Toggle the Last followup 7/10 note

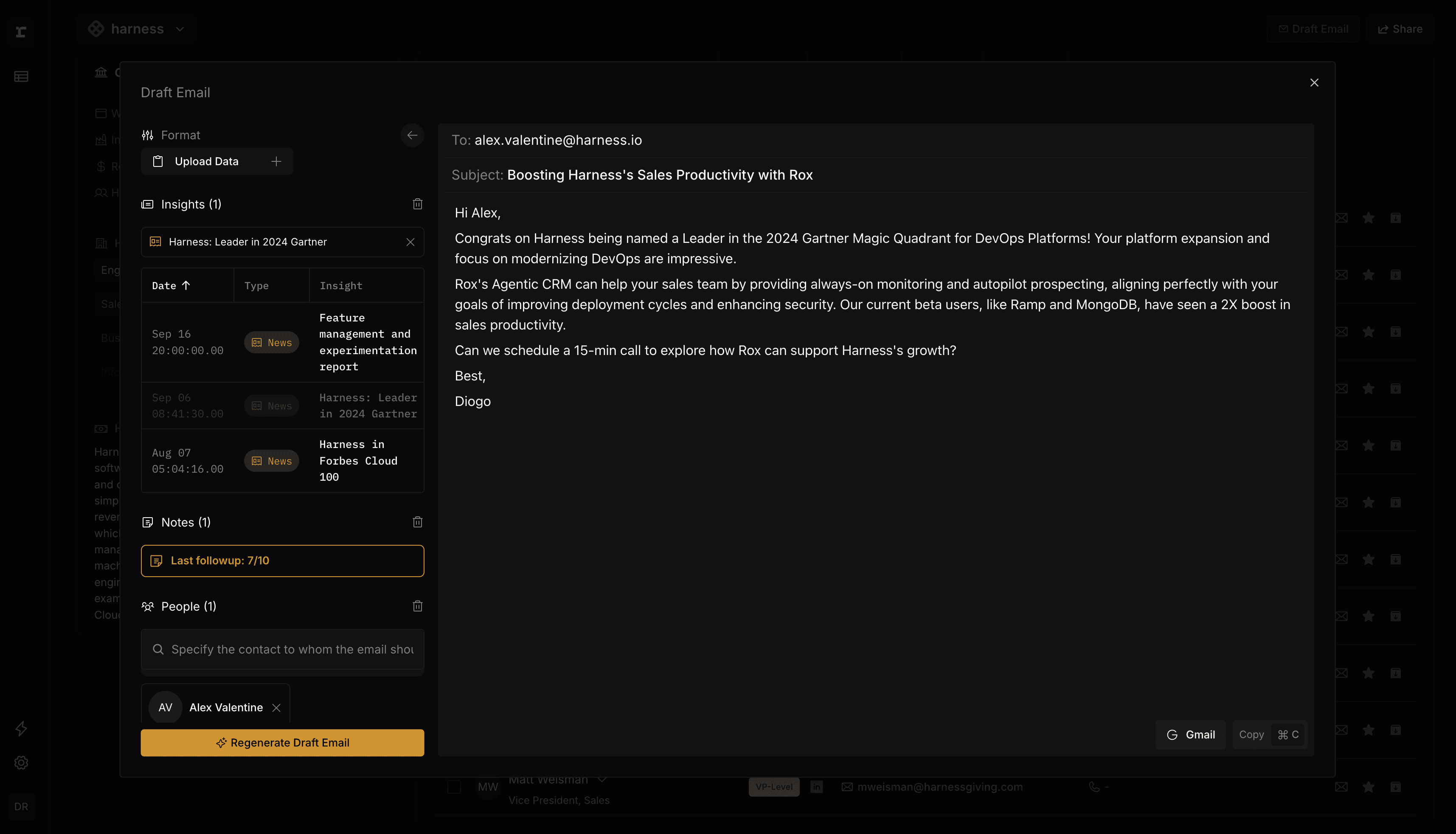[282, 561]
